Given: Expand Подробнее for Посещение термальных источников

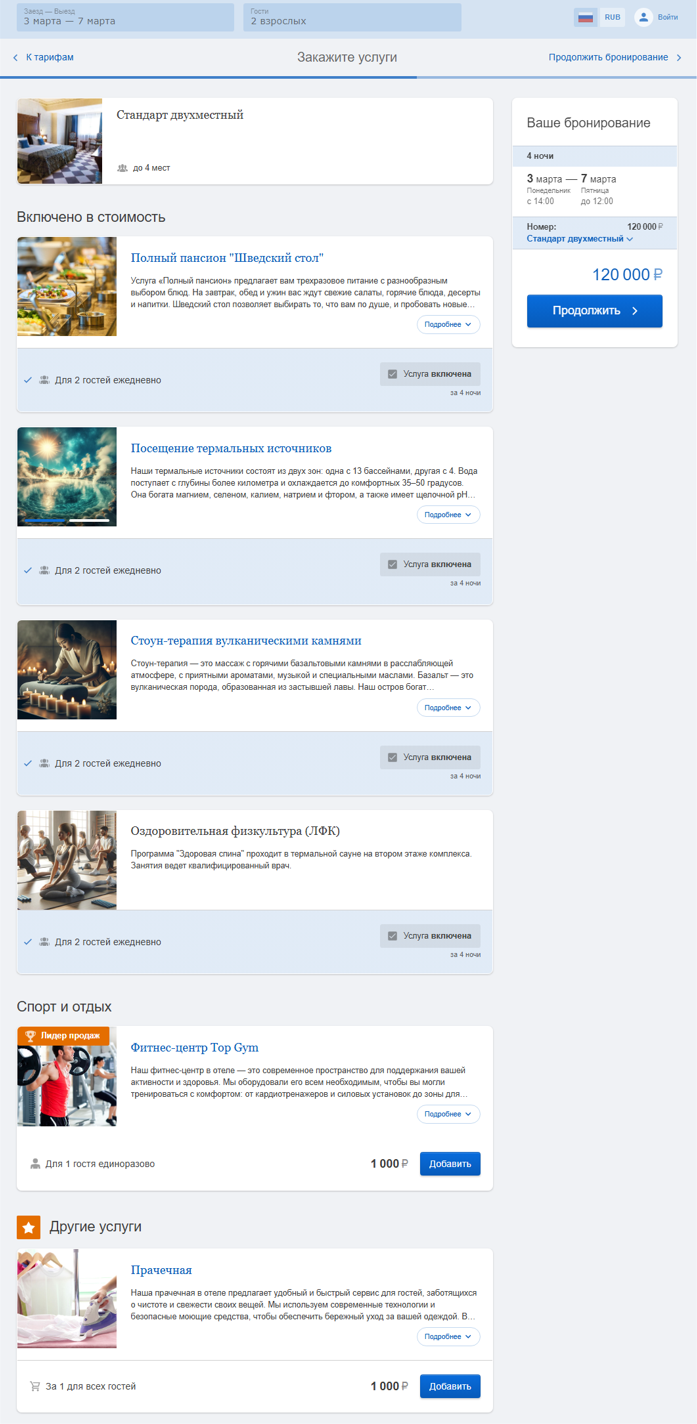Looking at the screenshot, I should coord(448,515).
